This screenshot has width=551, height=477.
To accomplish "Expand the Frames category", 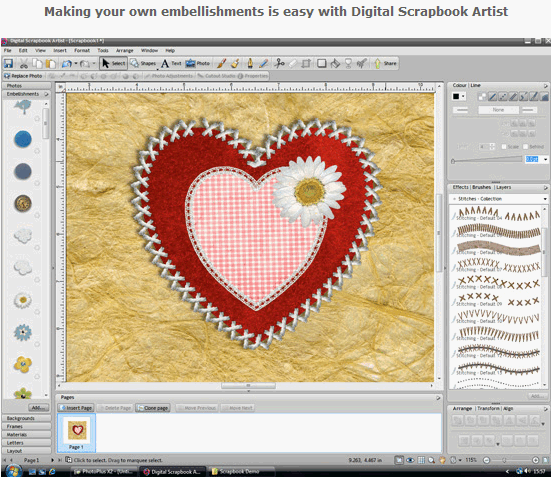I will point(27,426).
